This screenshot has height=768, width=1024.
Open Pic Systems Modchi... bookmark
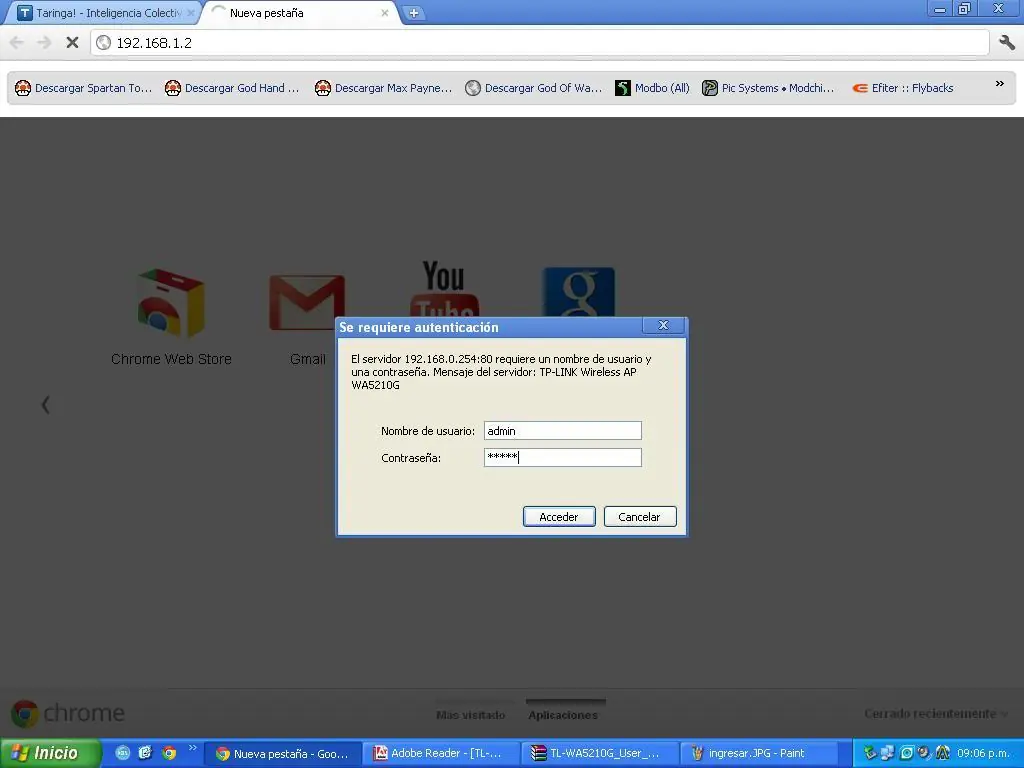click(768, 88)
